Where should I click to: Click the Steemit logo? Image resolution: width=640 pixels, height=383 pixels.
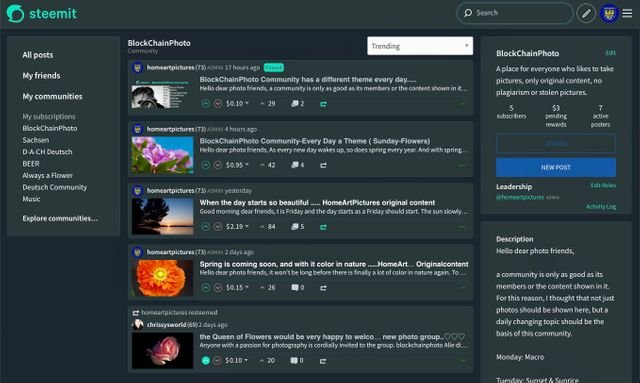[41, 13]
